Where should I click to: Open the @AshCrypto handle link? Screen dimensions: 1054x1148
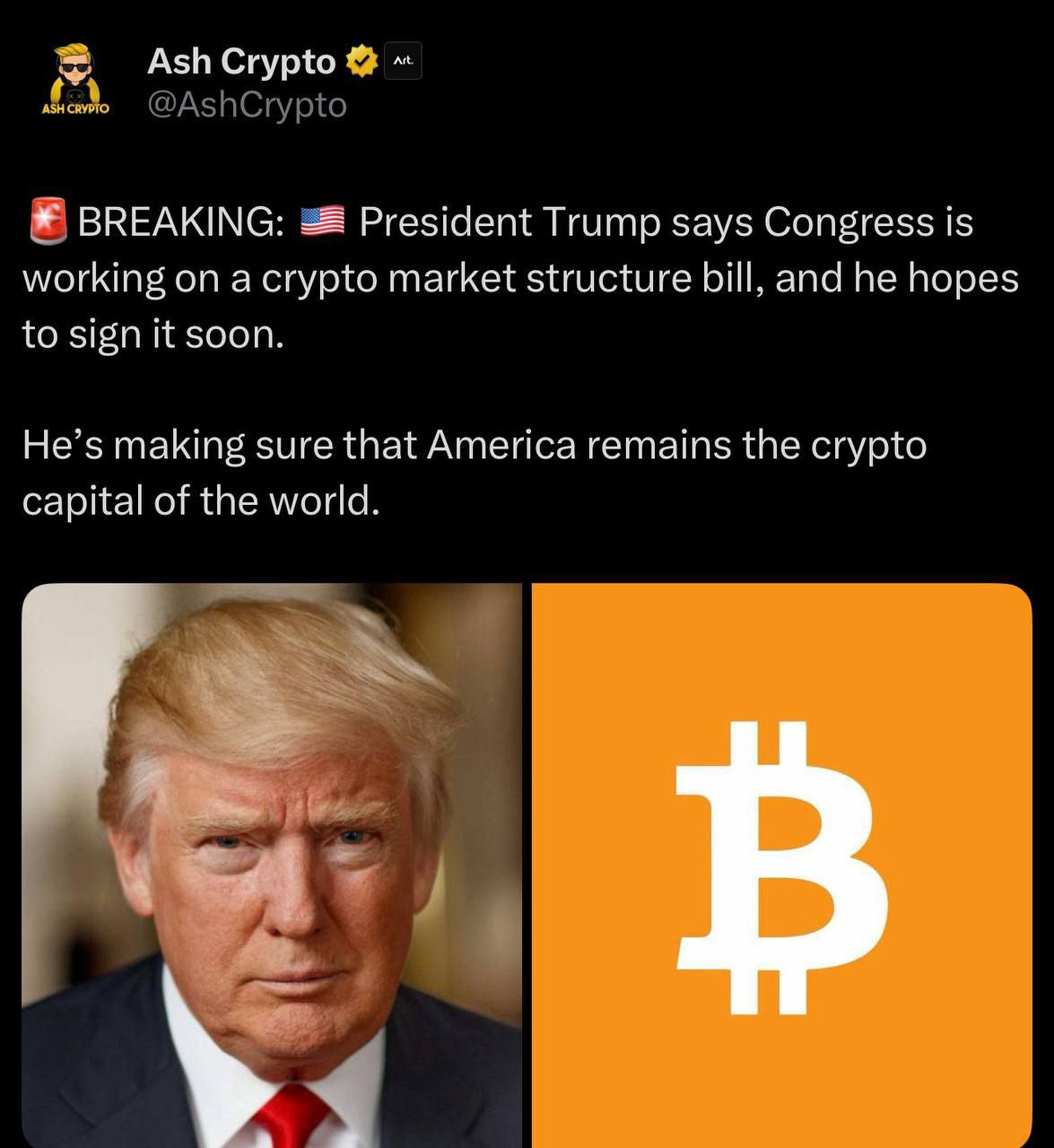click(247, 106)
